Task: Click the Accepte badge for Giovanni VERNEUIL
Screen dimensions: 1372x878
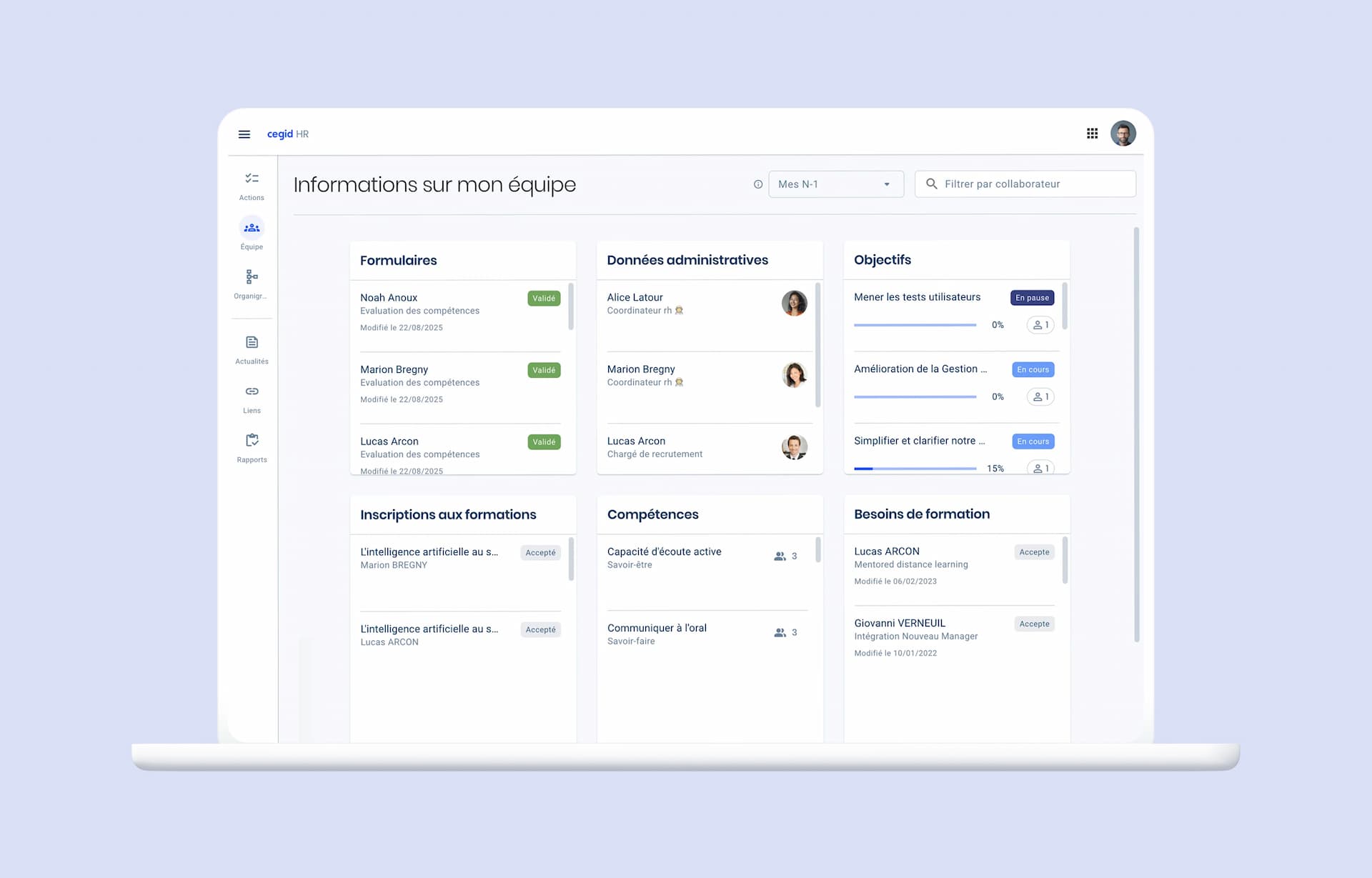Action: (1034, 624)
